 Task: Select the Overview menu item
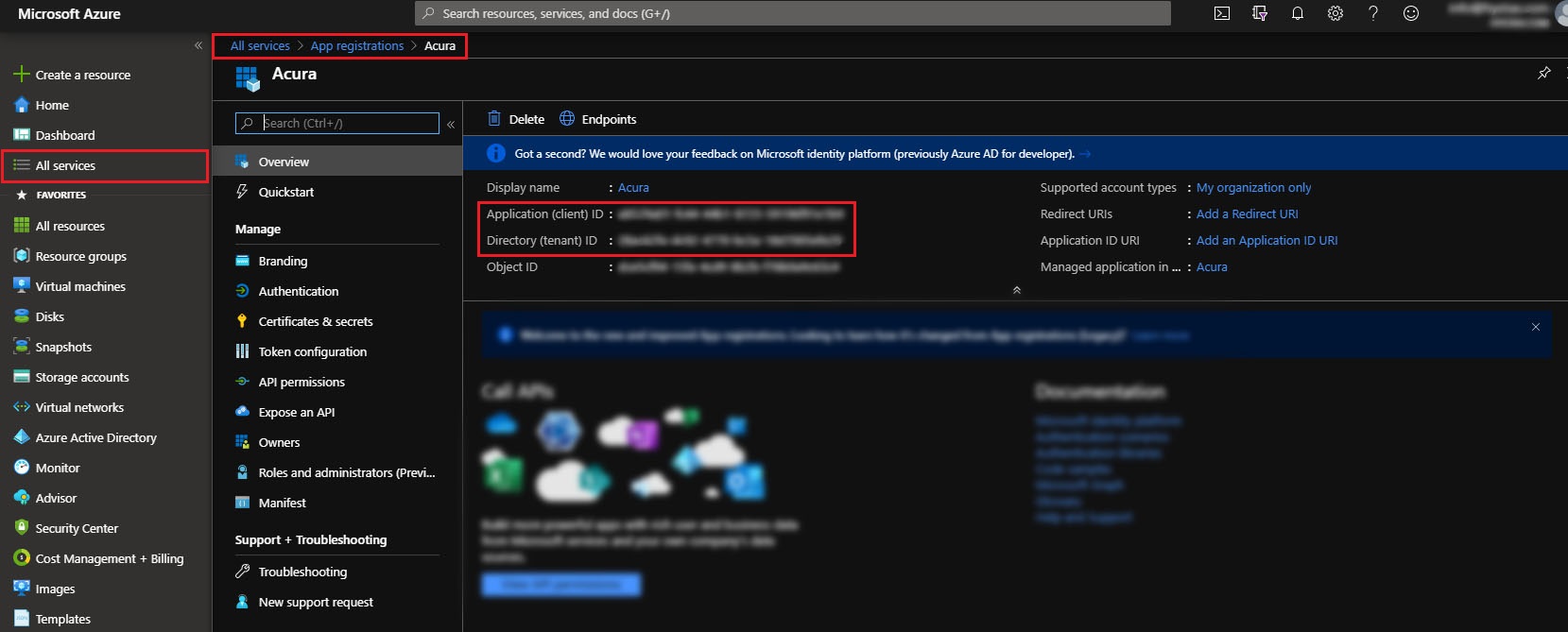click(x=337, y=162)
